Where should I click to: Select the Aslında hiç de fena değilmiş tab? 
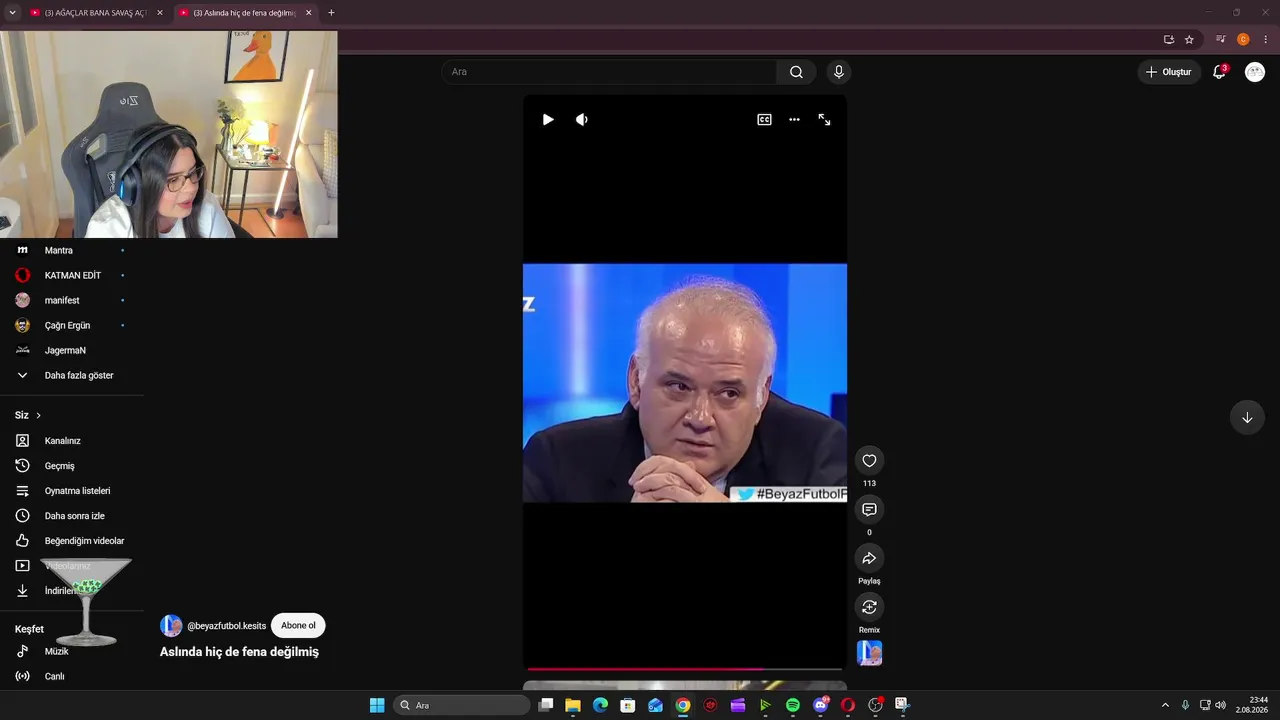pyautogui.click(x=246, y=13)
